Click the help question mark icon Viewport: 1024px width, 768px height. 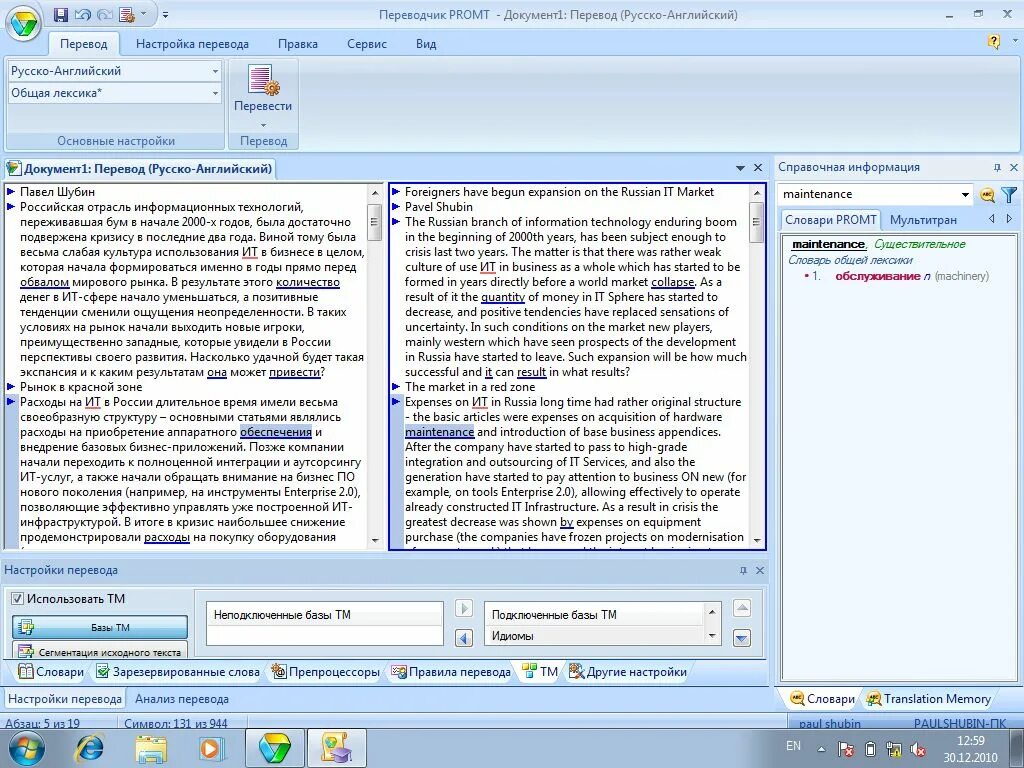coord(993,42)
